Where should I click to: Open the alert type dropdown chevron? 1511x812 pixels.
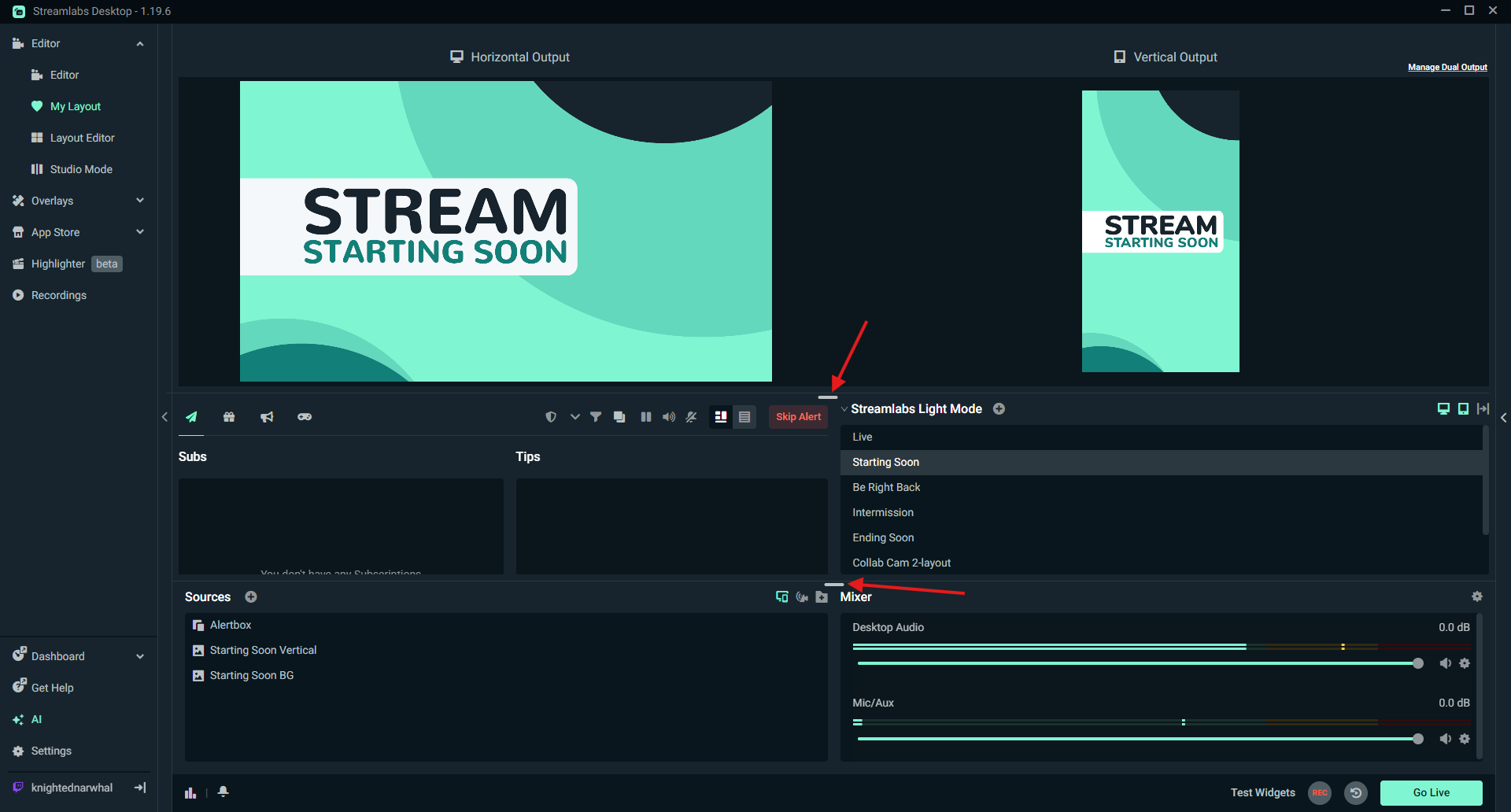click(574, 416)
